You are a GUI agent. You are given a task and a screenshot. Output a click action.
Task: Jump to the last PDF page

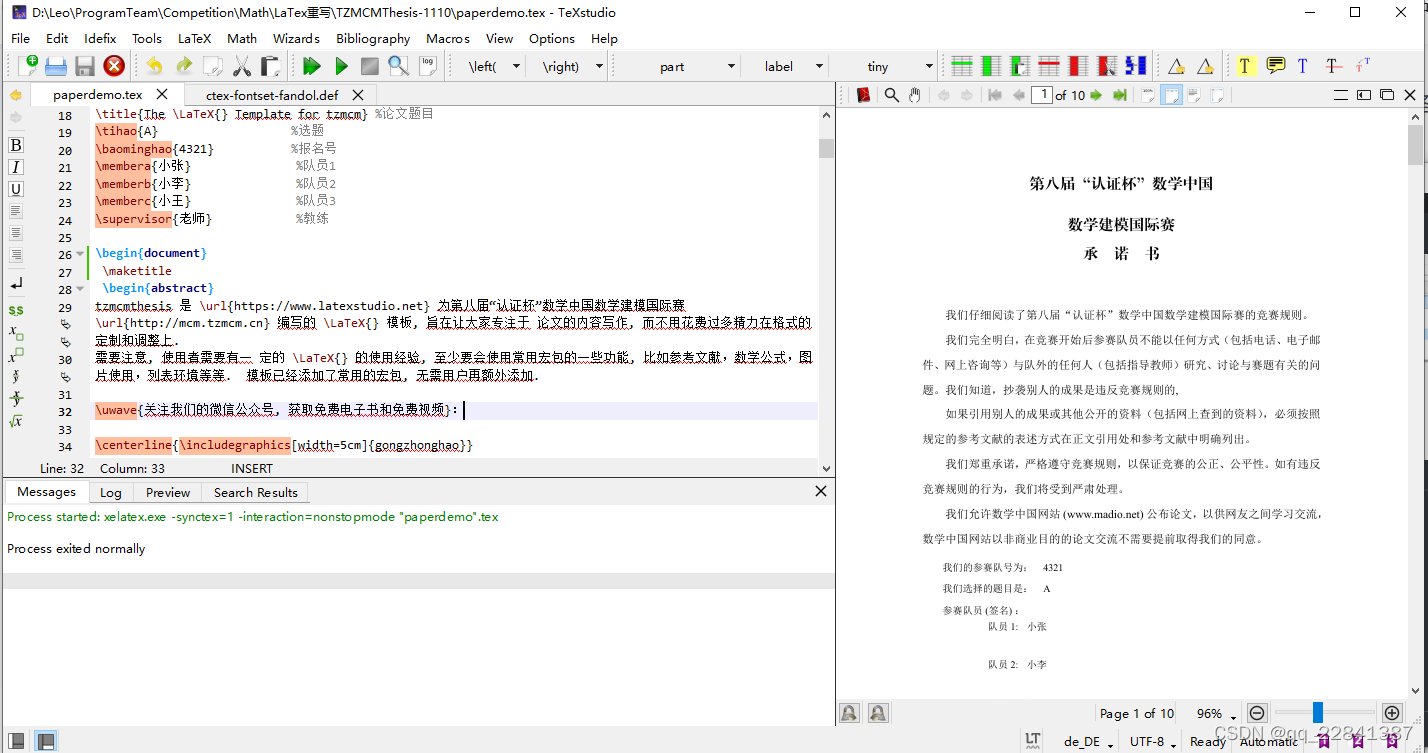pyautogui.click(x=1120, y=95)
